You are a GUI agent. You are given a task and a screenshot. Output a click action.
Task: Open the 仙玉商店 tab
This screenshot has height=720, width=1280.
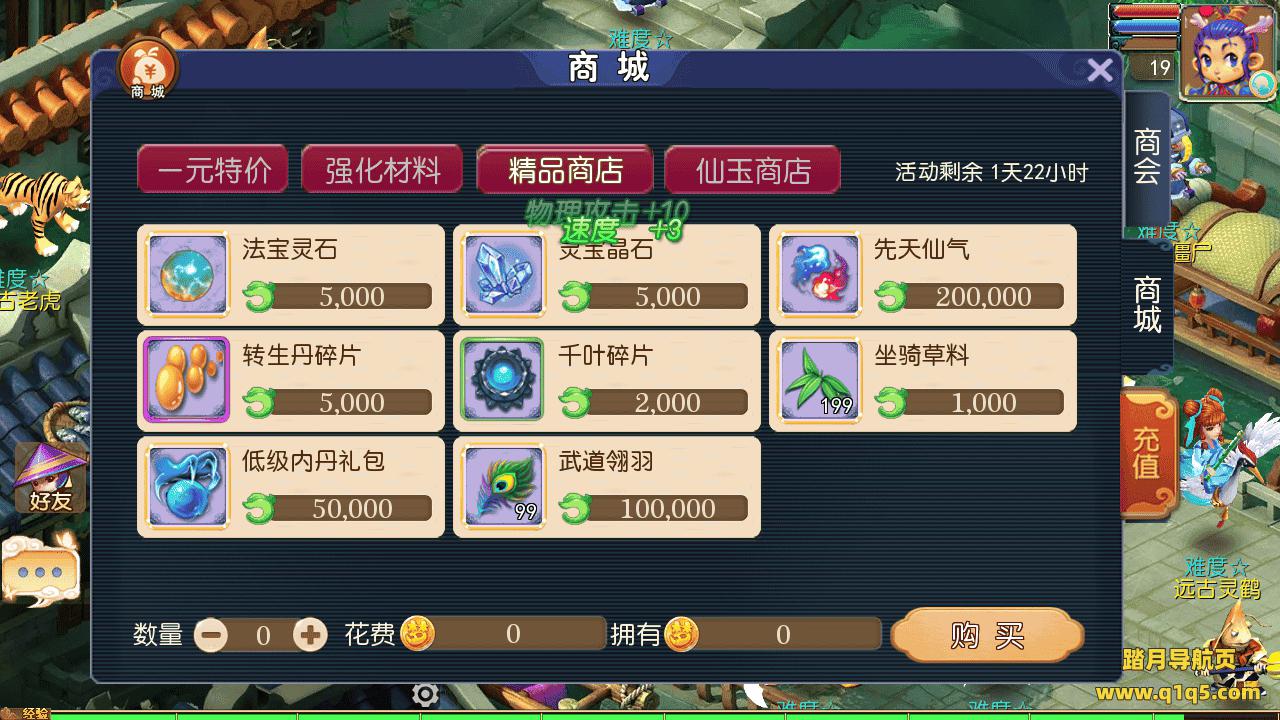(x=753, y=169)
